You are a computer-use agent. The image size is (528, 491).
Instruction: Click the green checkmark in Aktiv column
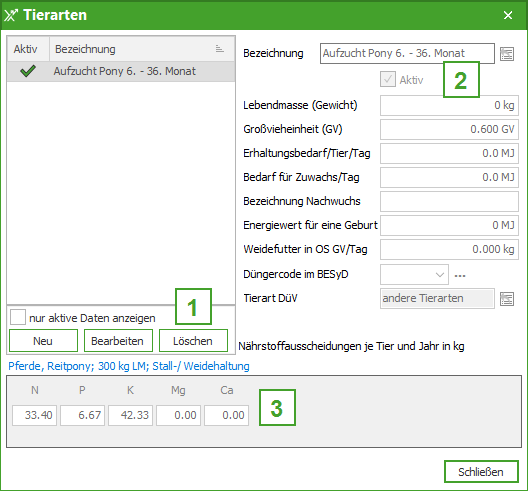[28, 71]
